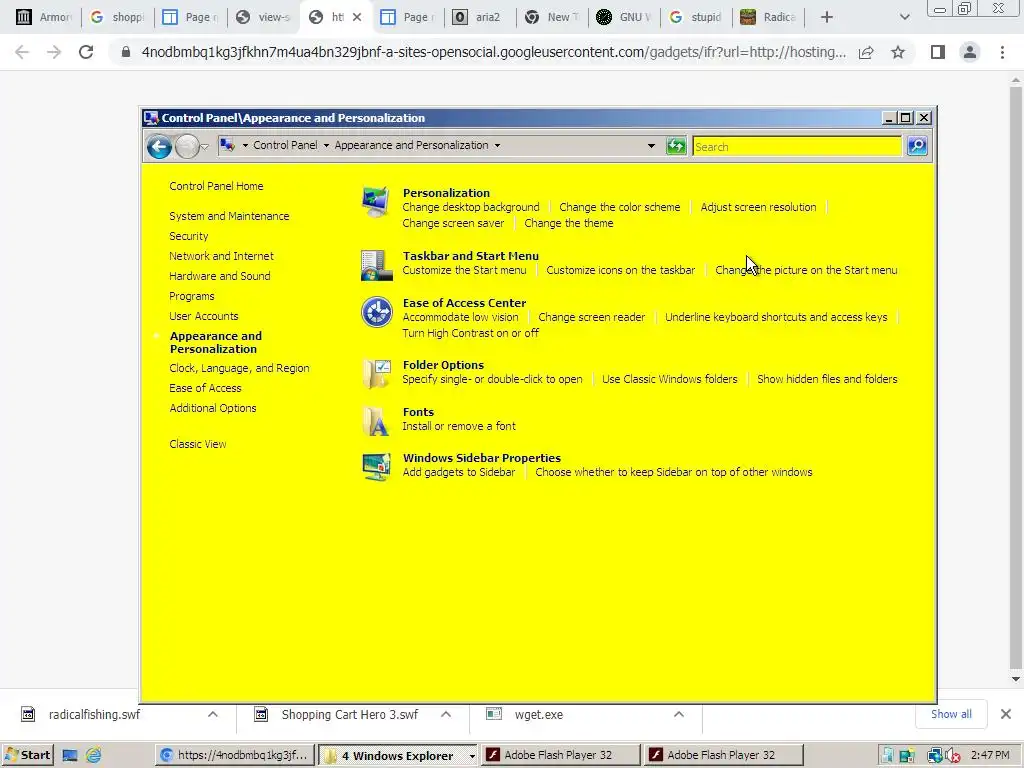Open the Taskbar and Start Menu icon
Viewport: 1024px width, 768px height.
tap(376, 265)
